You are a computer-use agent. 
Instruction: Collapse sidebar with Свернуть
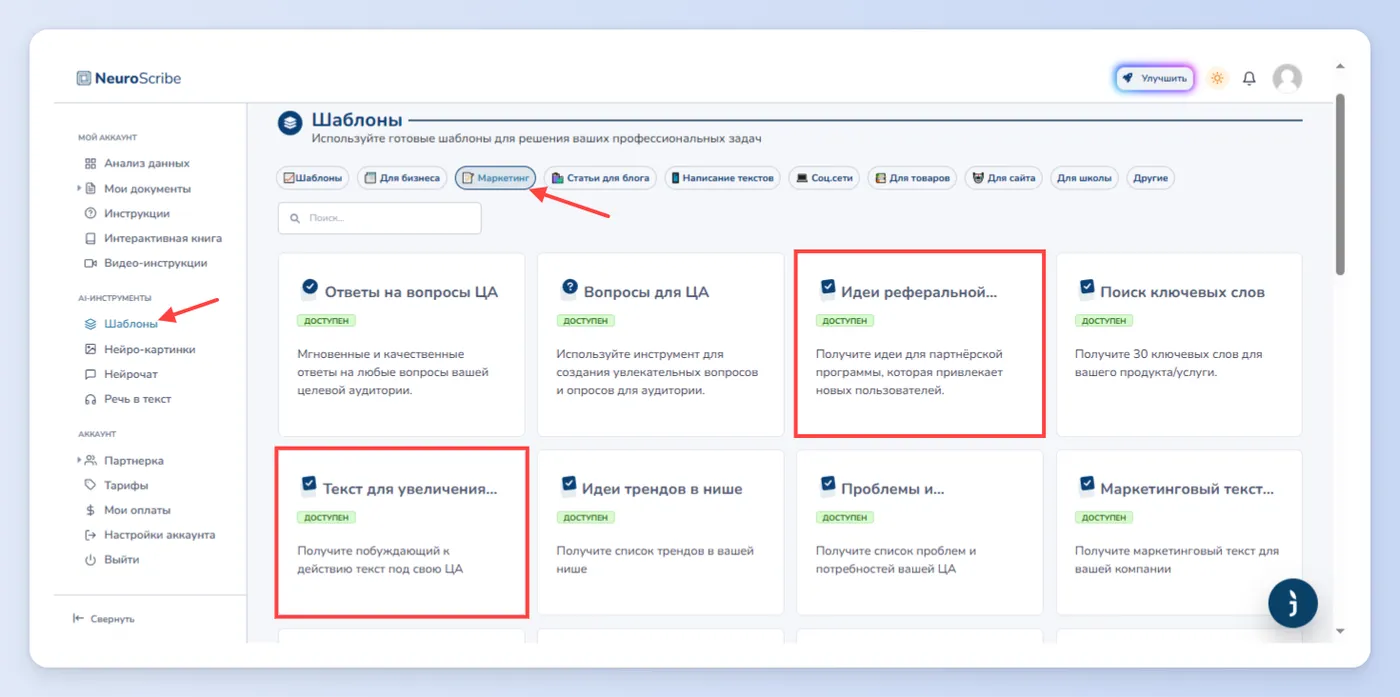pos(104,619)
